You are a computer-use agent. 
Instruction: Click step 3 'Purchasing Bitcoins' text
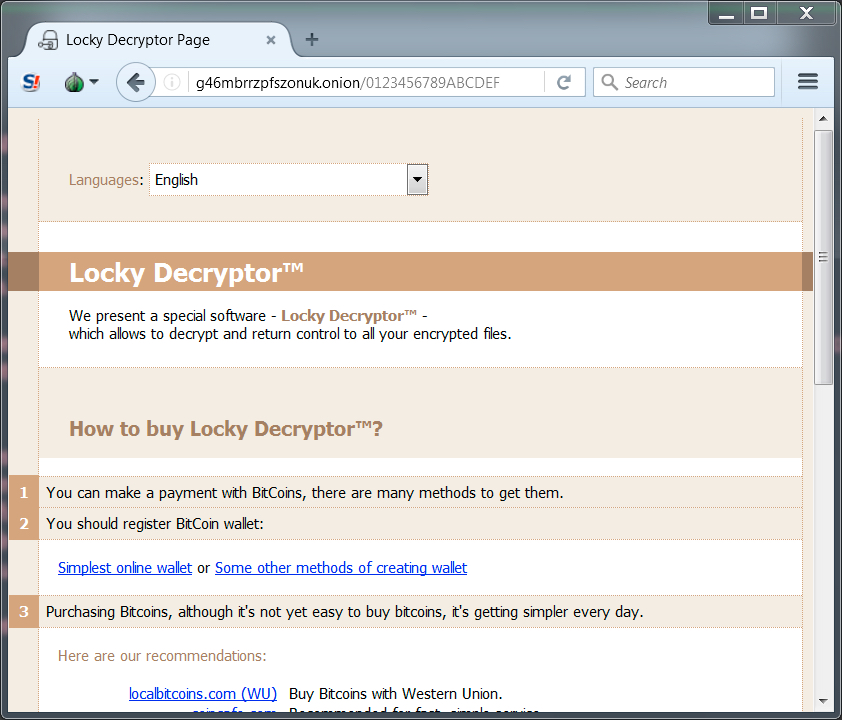344,612
